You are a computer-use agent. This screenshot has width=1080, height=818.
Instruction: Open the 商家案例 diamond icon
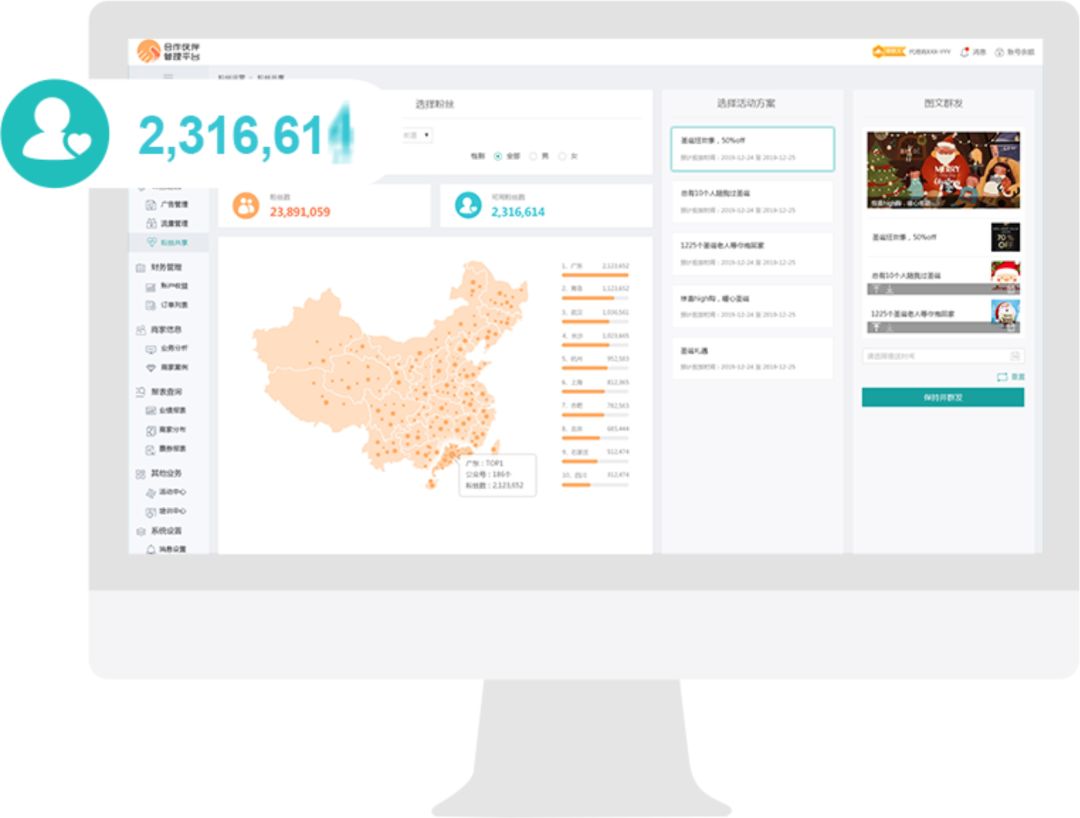[151, 368]
